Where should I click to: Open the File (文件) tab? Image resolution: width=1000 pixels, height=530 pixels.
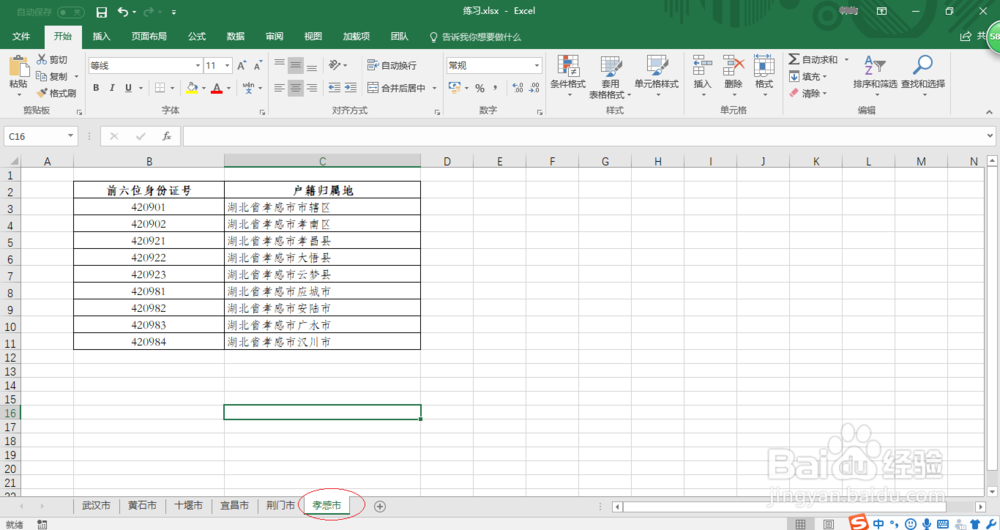point(21,37)
